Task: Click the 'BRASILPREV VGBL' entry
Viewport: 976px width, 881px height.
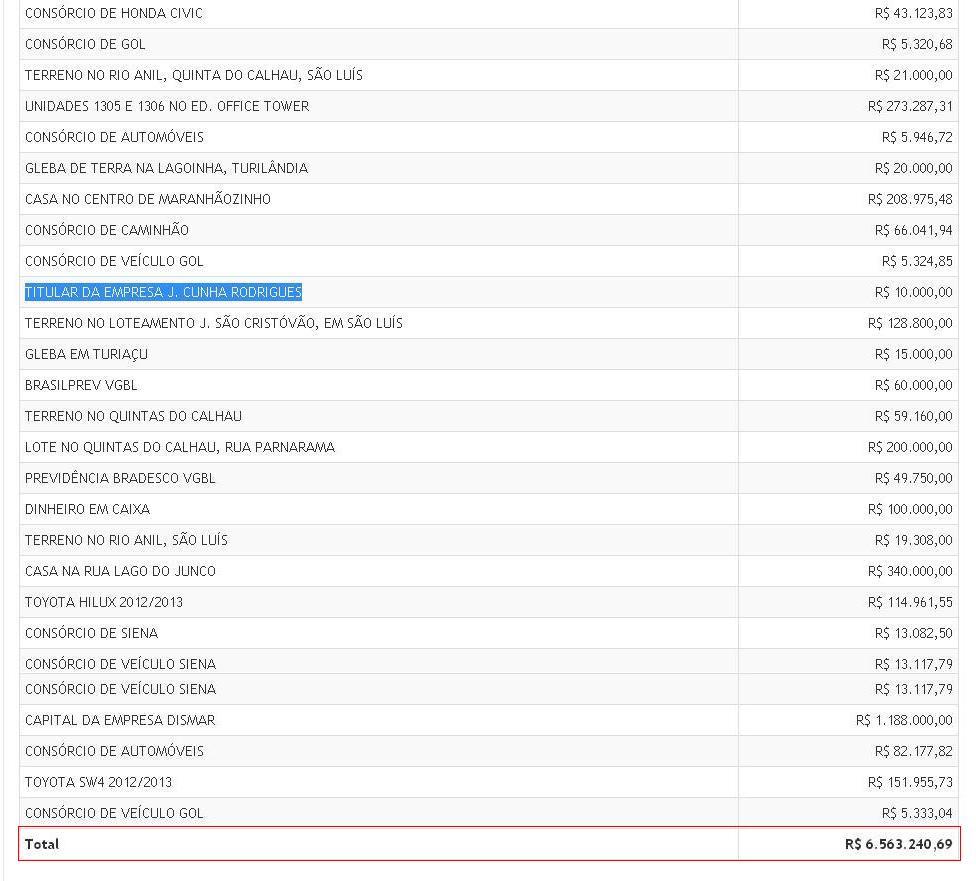Action: point(81,385)
